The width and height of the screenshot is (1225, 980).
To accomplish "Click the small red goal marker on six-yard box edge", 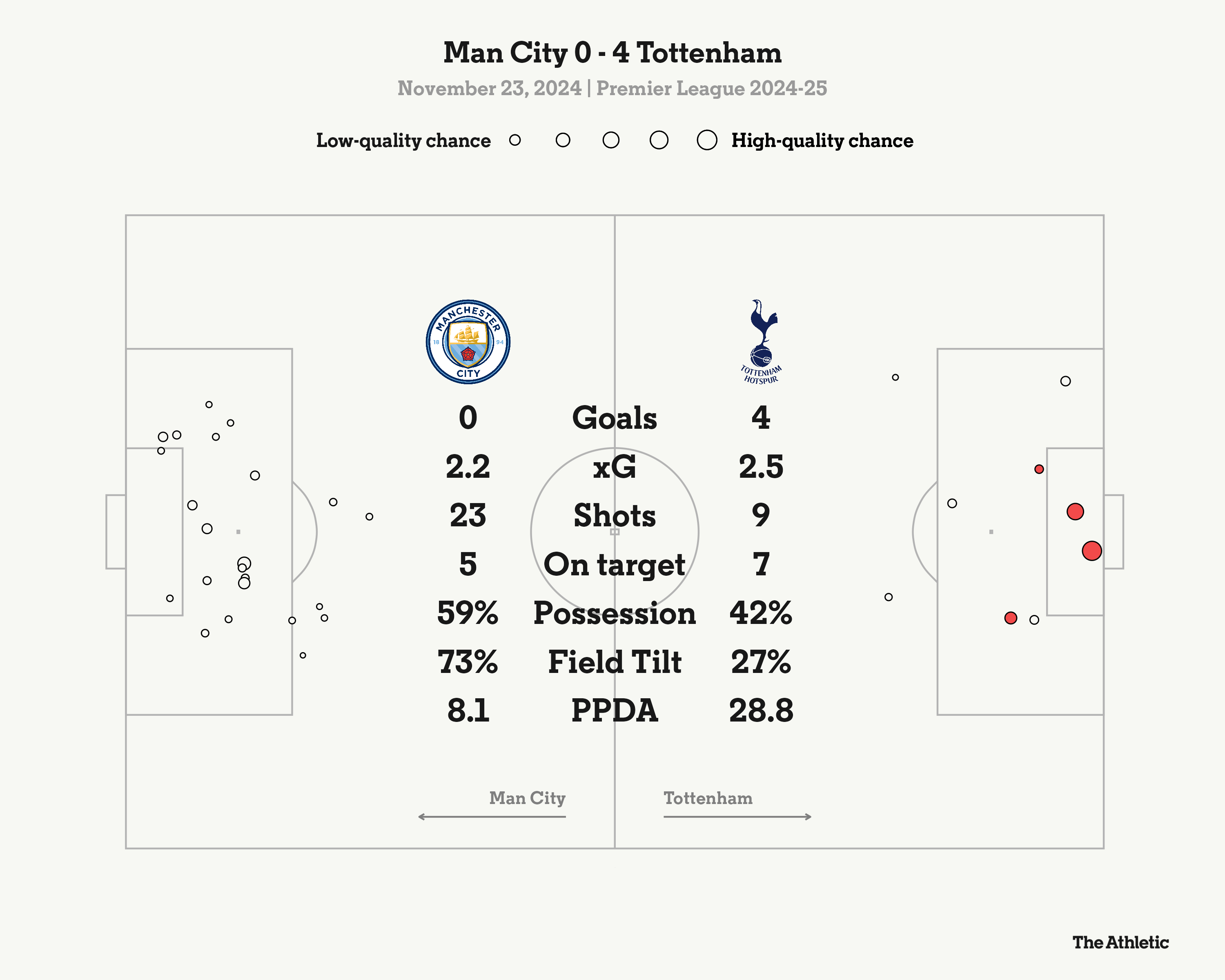I will [1039, 469].
